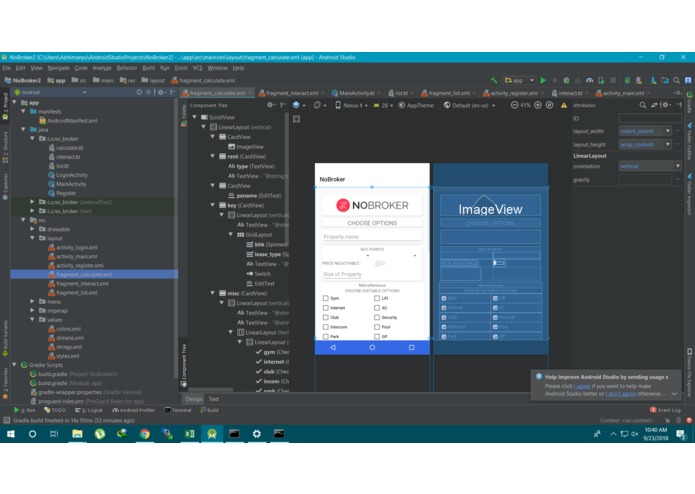695x494 pixels.
Task: Search attributes with the magnifier in the Attributes panel
Action: click(x=643, y=105)
